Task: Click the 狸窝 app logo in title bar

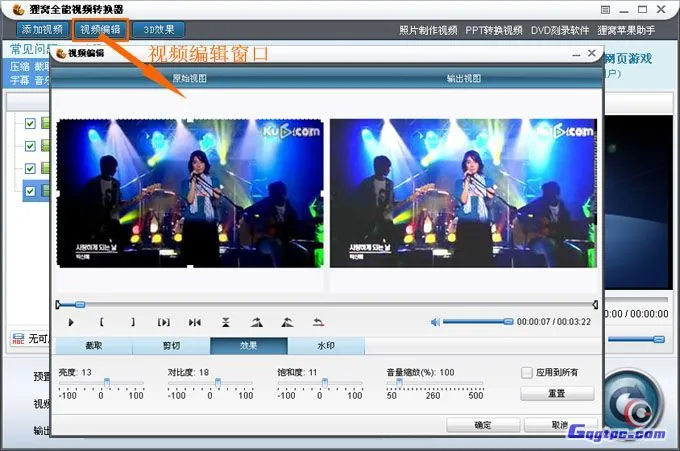Action: point(18,9)
